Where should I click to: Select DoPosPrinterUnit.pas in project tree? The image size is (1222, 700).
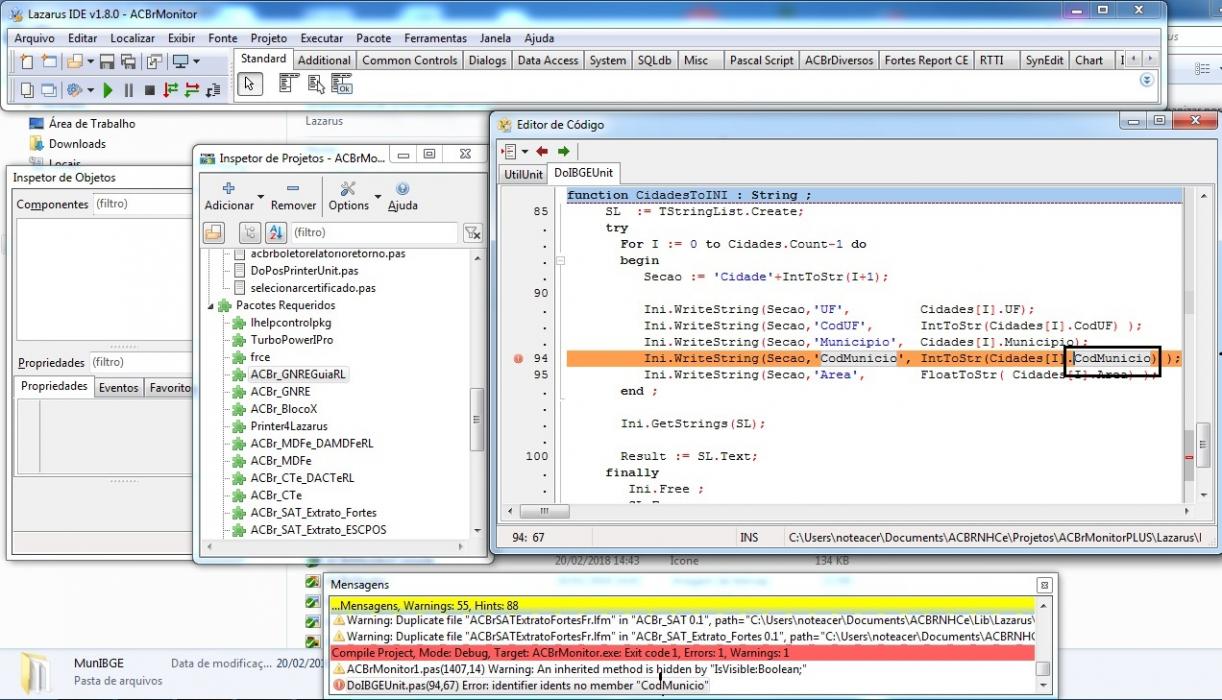pos(304,270)
